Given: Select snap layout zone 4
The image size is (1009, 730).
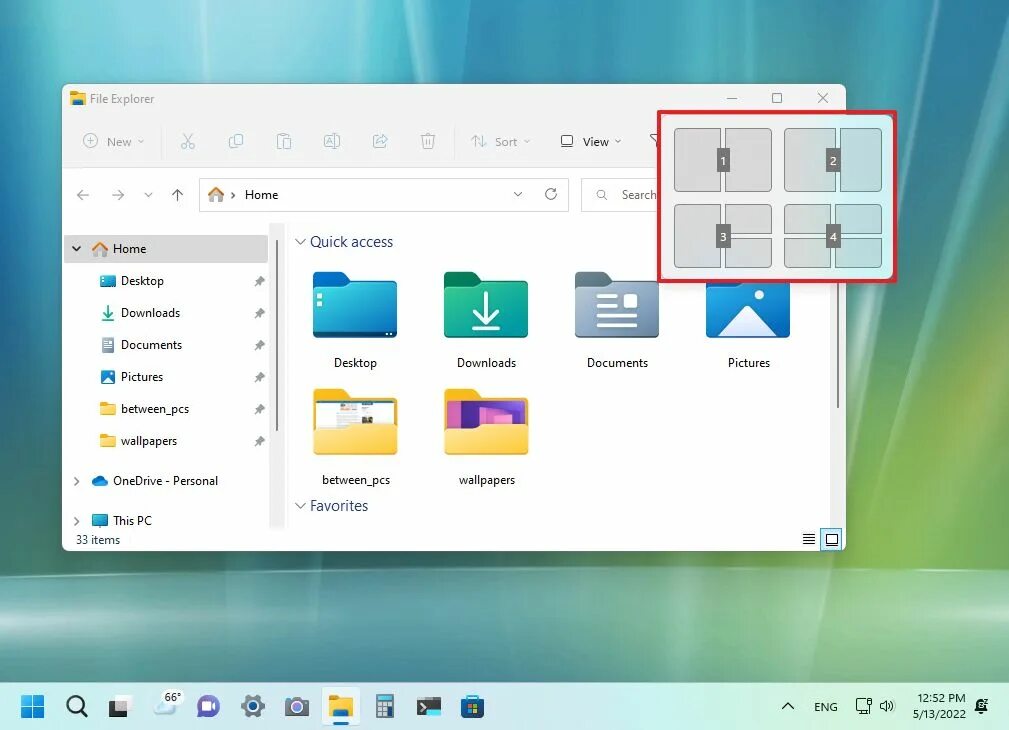Looking at the screenshot, I should point(833,236).
